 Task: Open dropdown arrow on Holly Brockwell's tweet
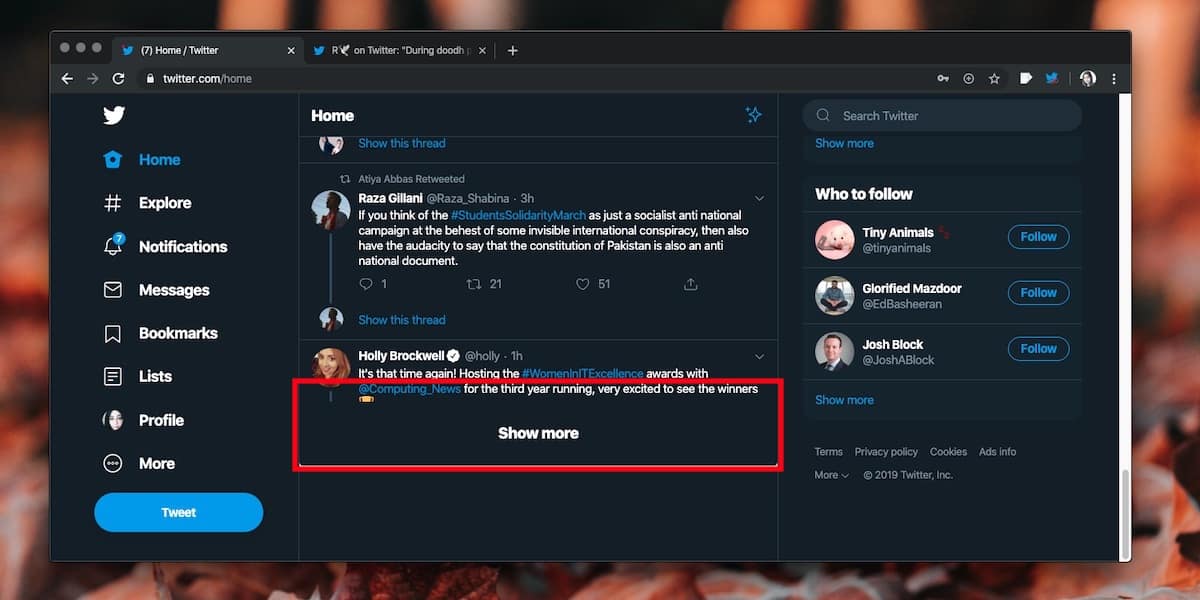(759, 356)
